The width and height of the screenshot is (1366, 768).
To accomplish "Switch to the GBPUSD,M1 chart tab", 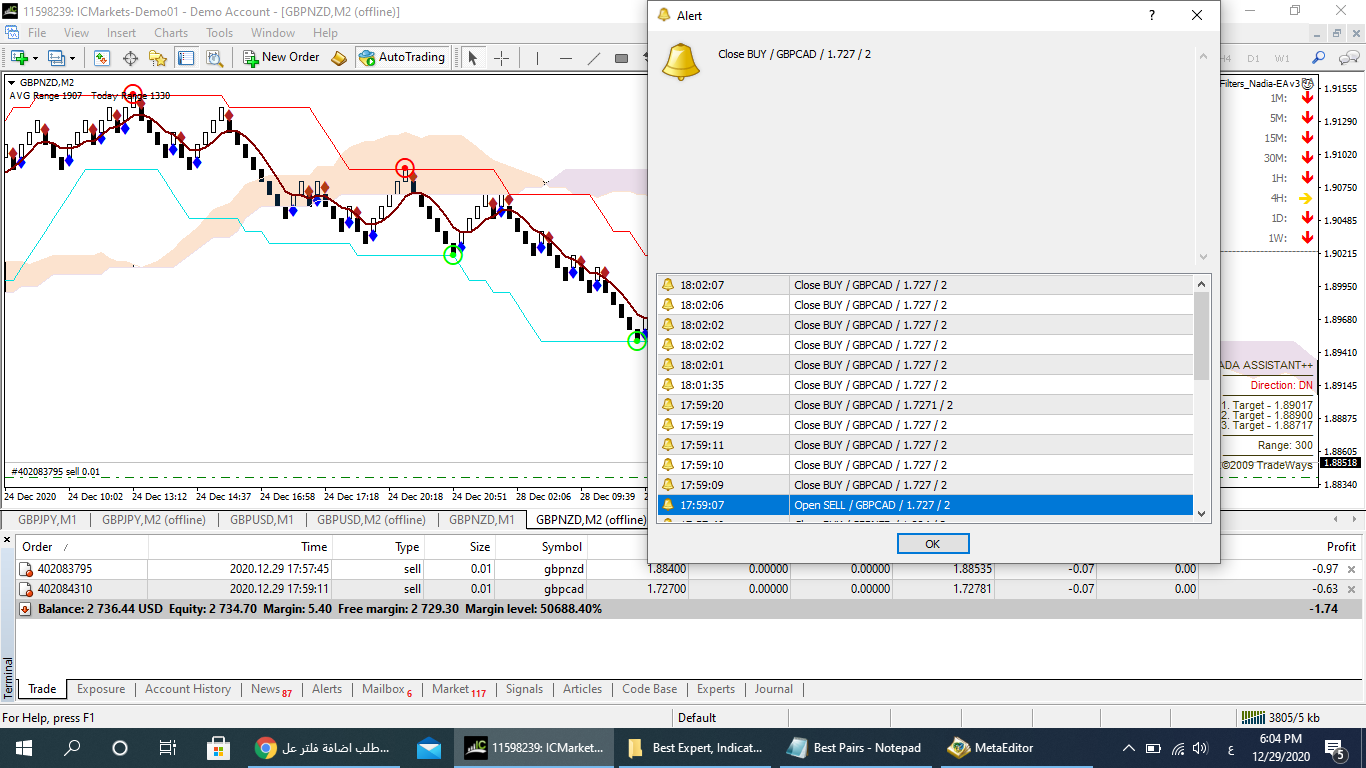I will [x=262, y=520].
